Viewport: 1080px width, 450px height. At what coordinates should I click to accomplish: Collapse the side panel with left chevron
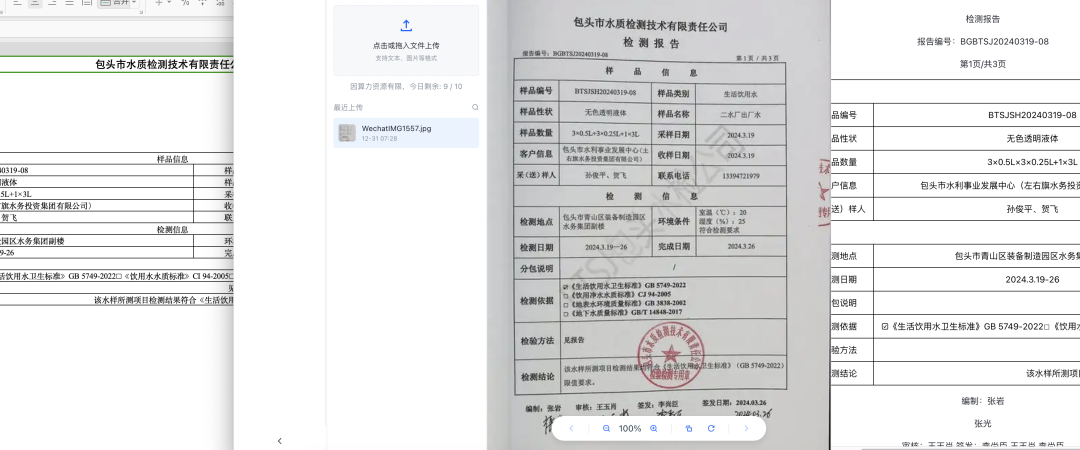point(280,441)
